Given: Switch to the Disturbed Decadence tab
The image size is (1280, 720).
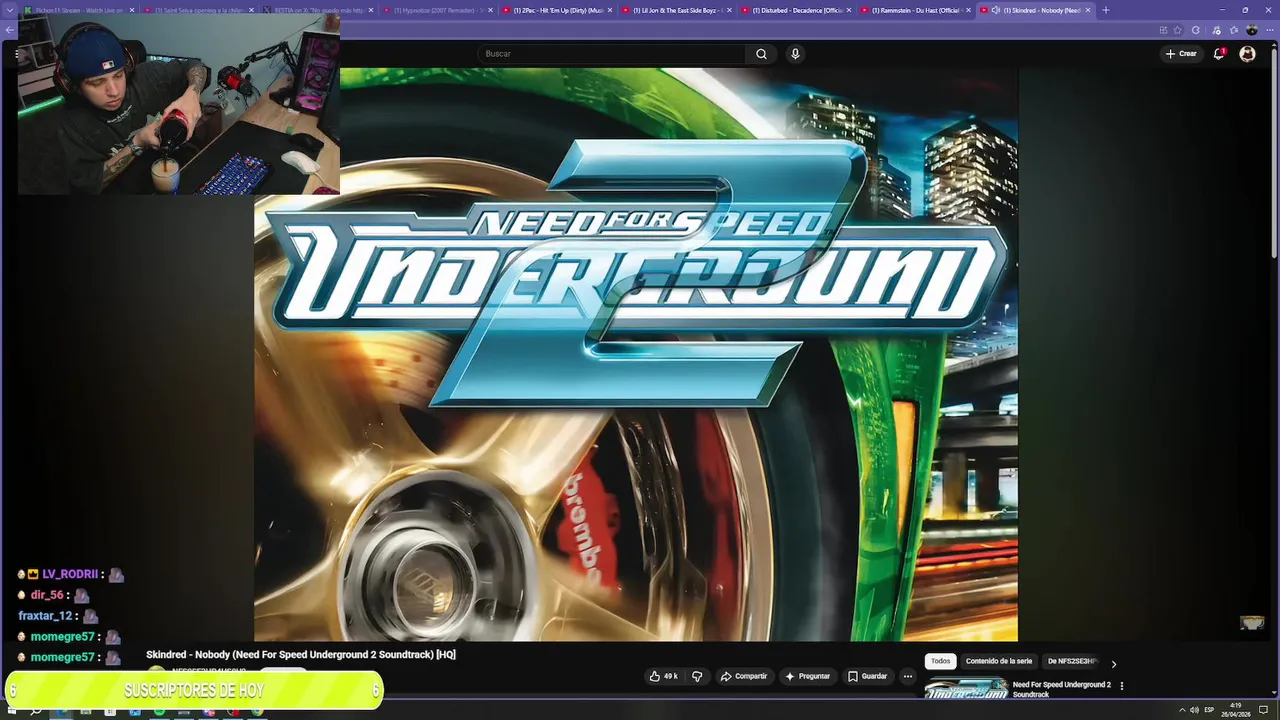Looking at the screenshot, I should (x=796, y=10).
